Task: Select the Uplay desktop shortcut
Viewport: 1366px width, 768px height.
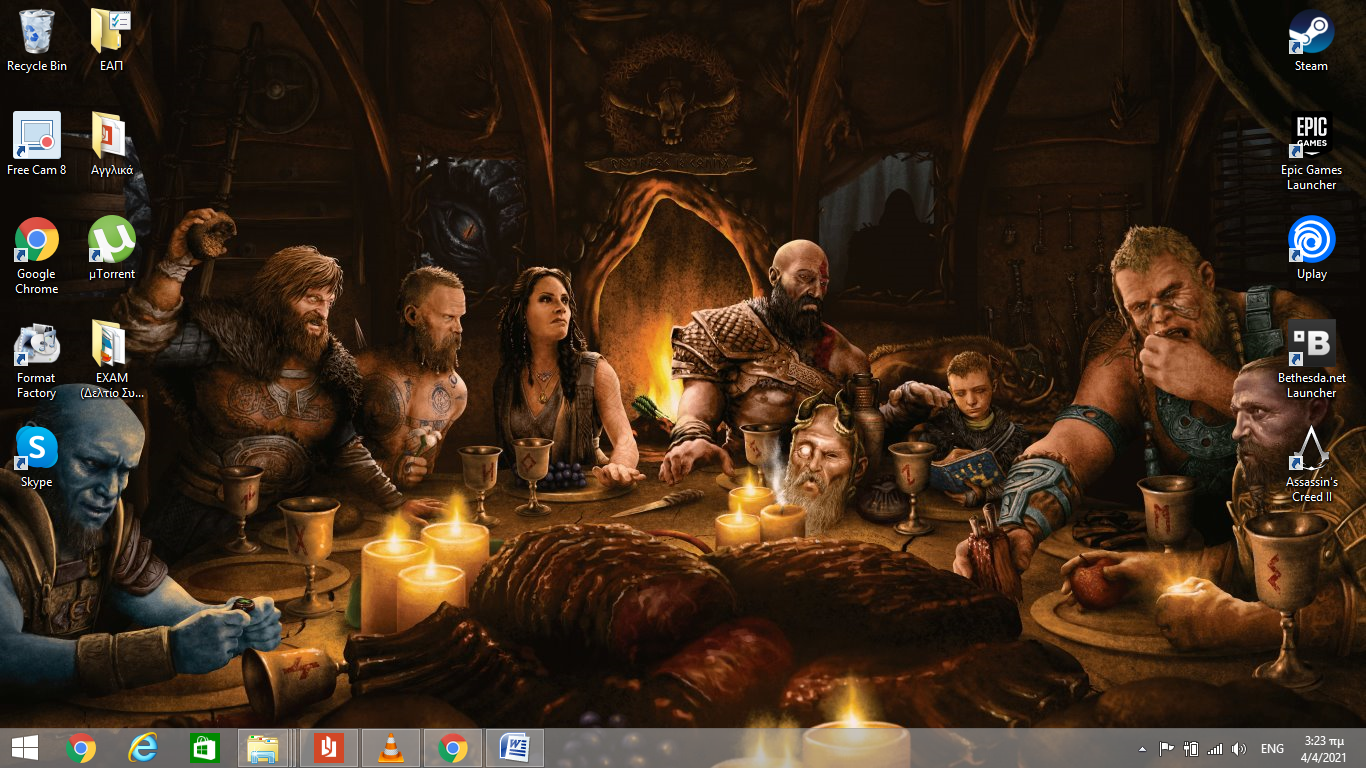Action: pos(1311,248)
